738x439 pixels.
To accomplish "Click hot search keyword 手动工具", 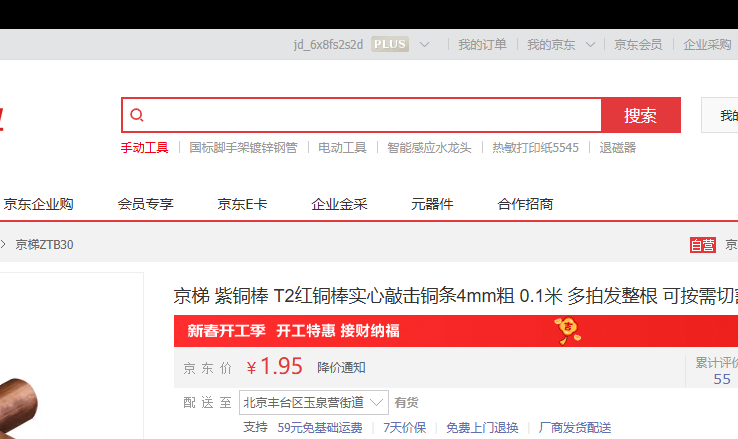I will point(144,148).
